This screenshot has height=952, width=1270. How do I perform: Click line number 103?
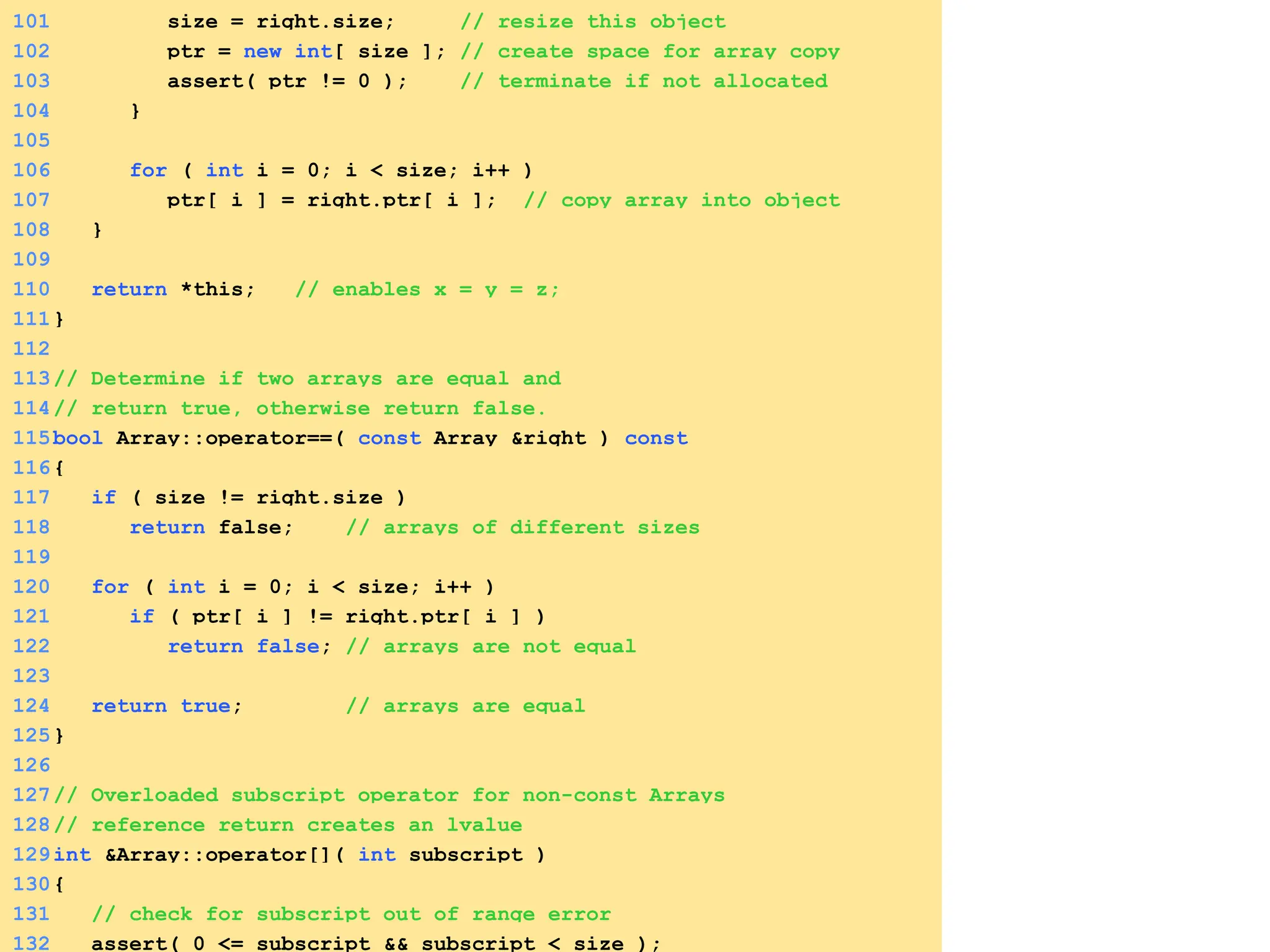point(32,81)
